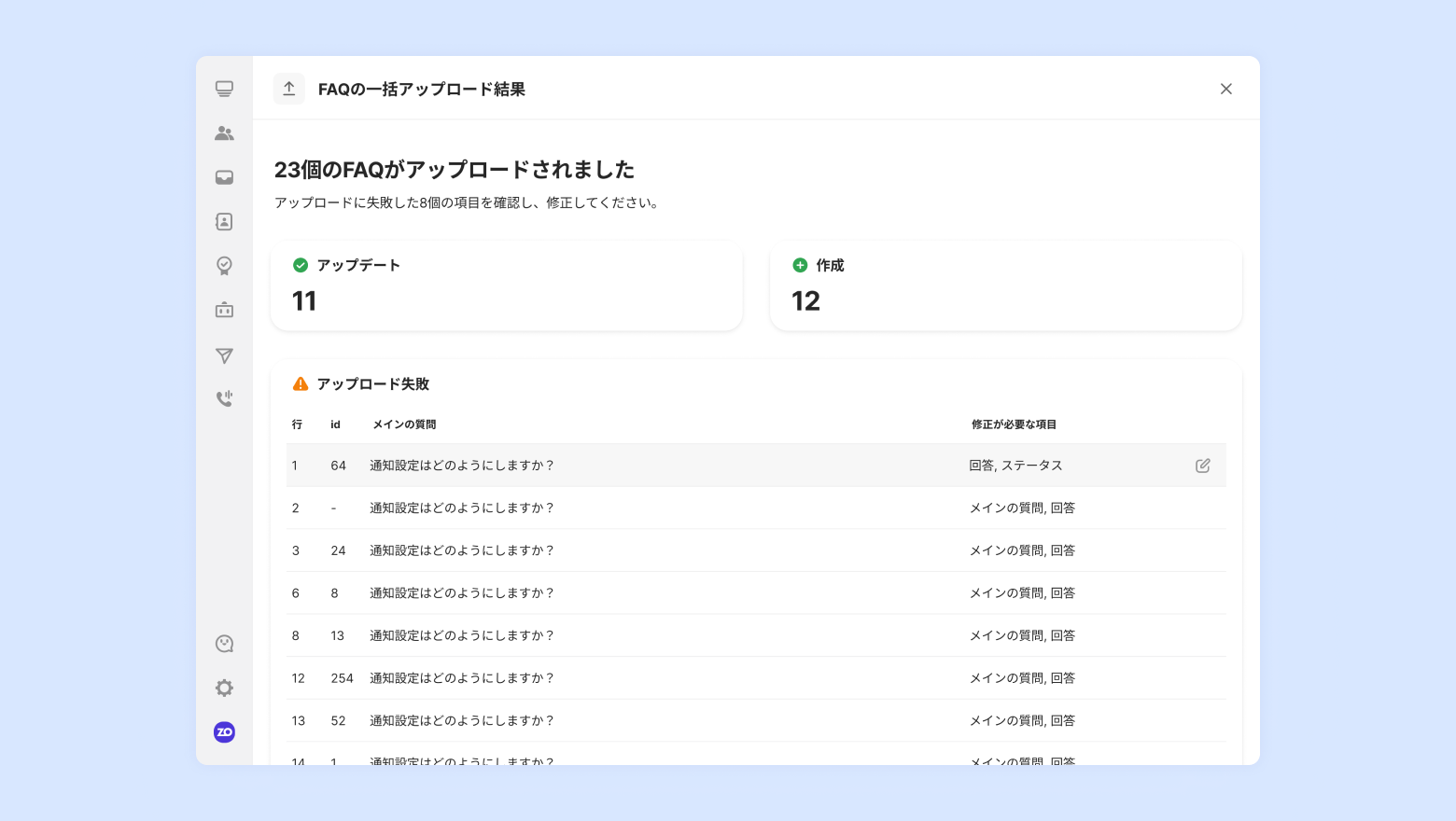Open the contacts address book icon
Screen dimensions: 1456x821
click(x=224, y=222)
